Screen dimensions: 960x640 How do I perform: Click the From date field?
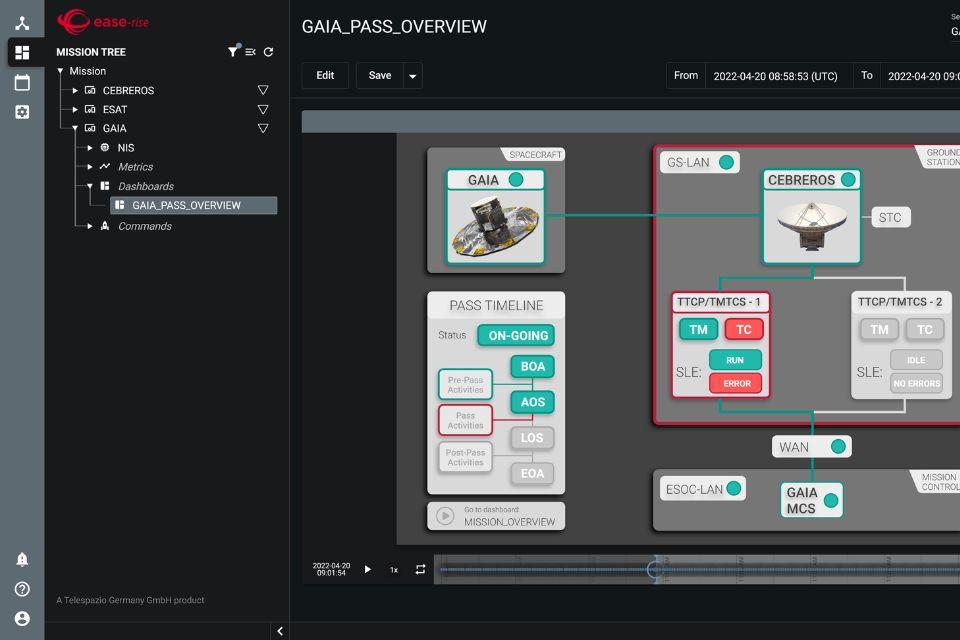779,76
